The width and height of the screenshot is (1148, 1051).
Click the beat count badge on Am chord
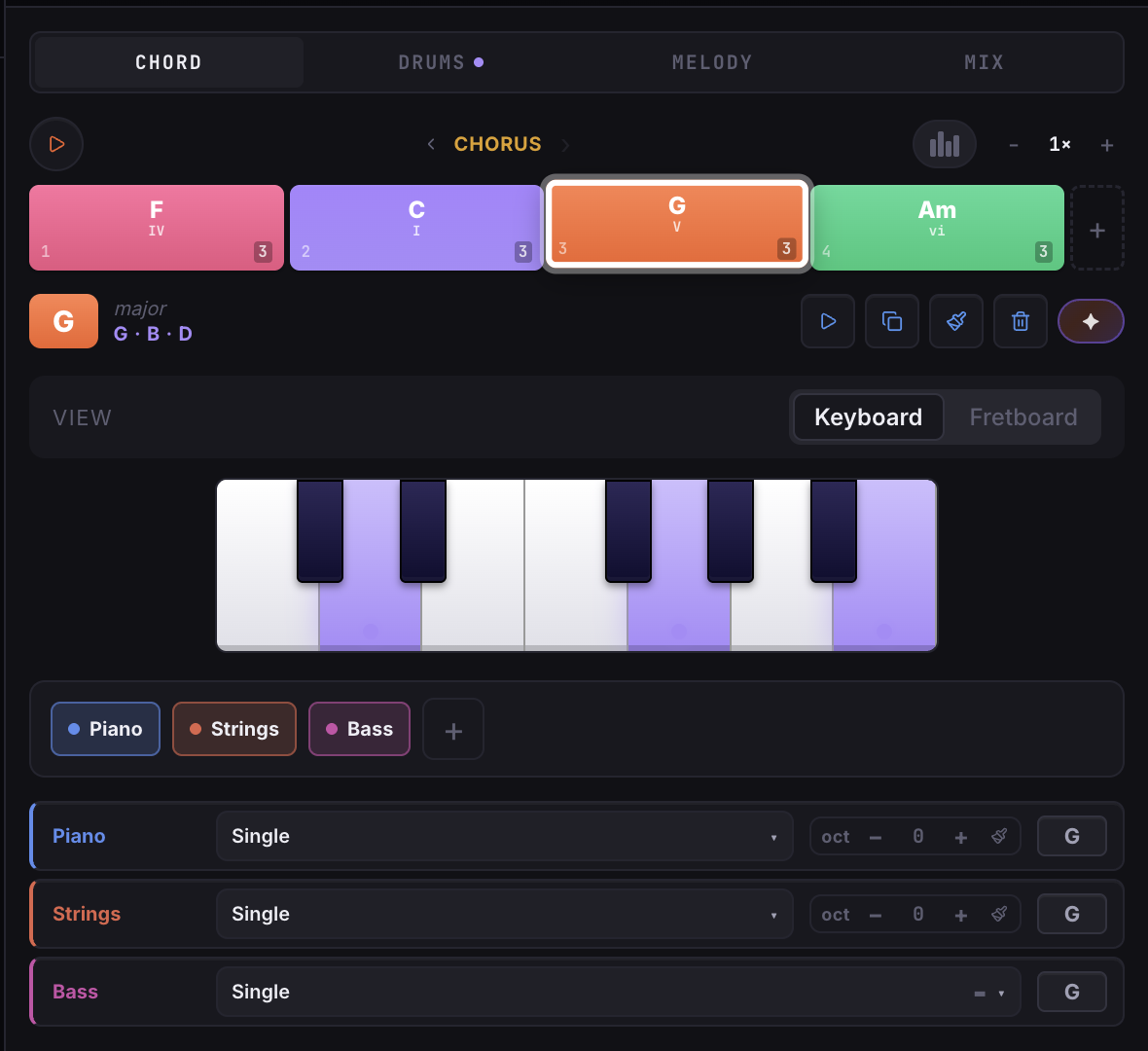[x=1043, y=251]
